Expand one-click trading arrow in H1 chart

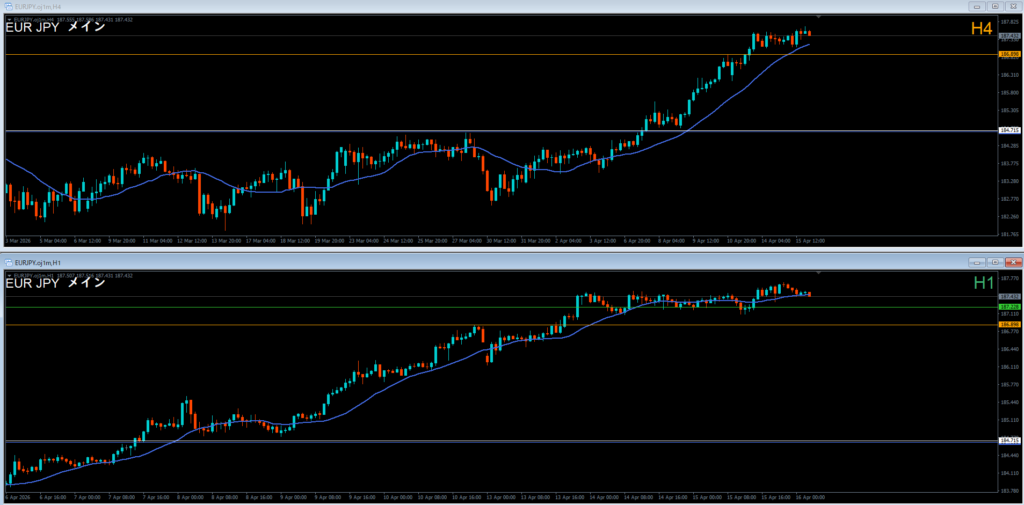tap(10, 273)
